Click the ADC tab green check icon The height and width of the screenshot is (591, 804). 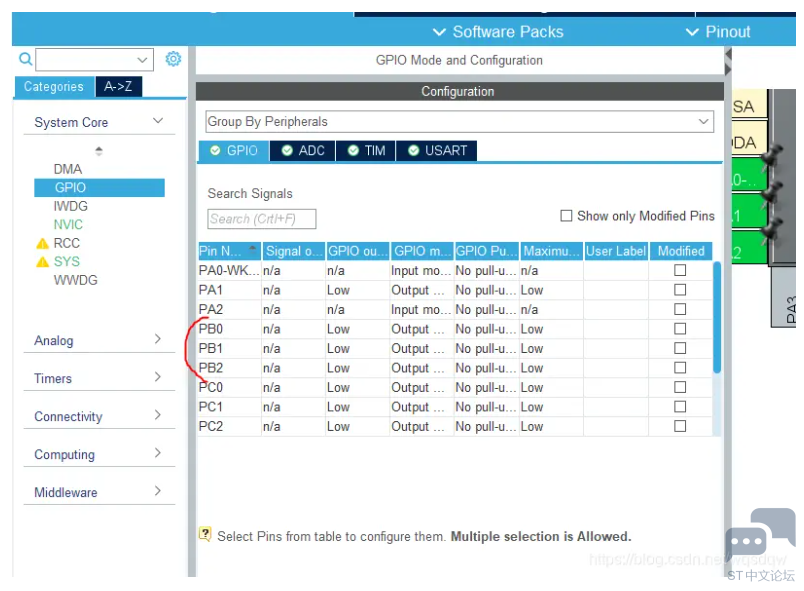[287, 151]
